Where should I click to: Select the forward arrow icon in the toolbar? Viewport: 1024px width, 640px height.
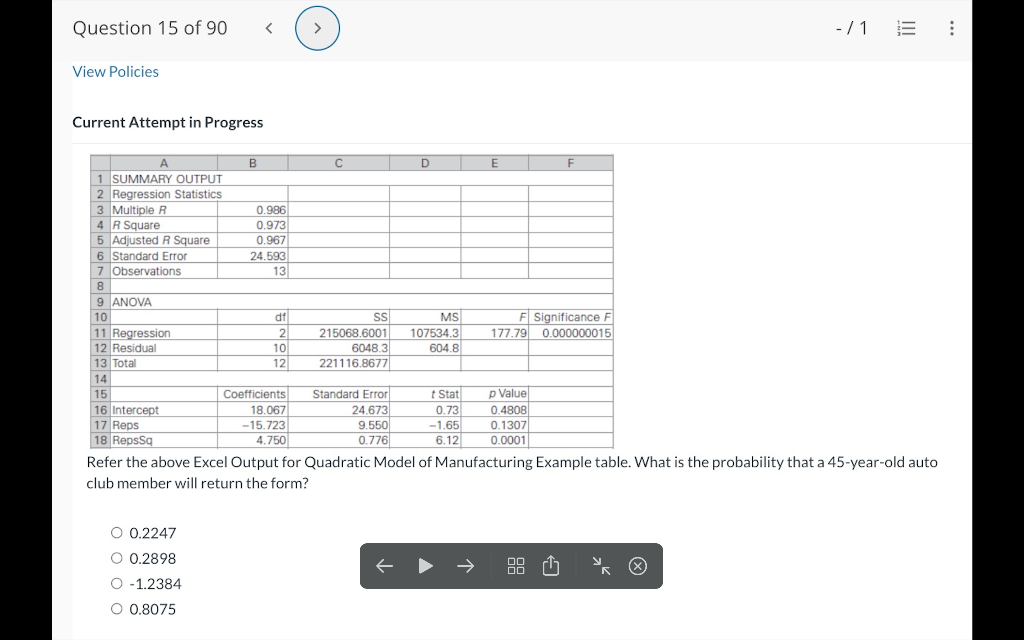[x=465, y=566]
